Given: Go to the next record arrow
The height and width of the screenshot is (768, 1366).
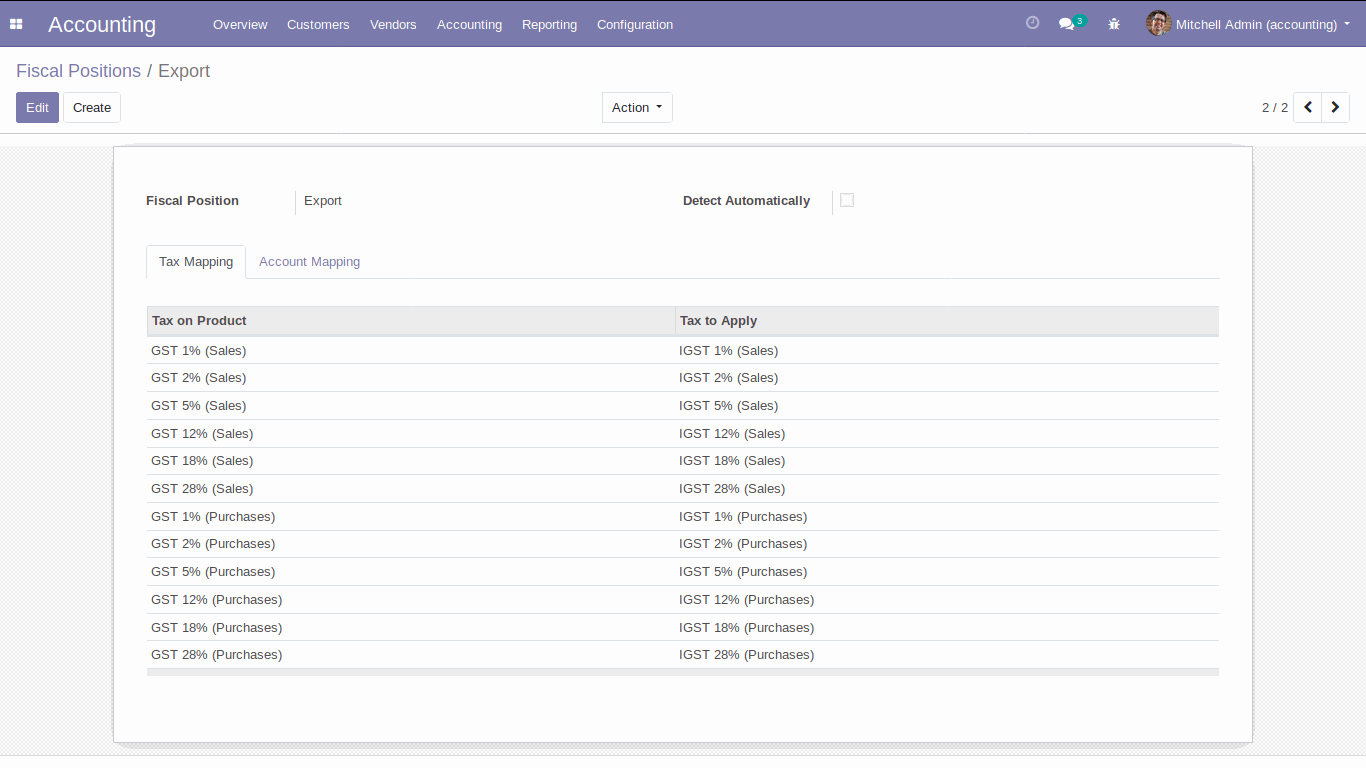Looking at the screenshot, I should coord(1336,107).
